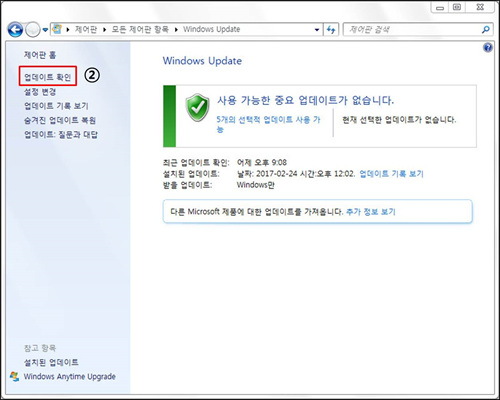
Task: Click the magnifier search icon
Action: 486,30
